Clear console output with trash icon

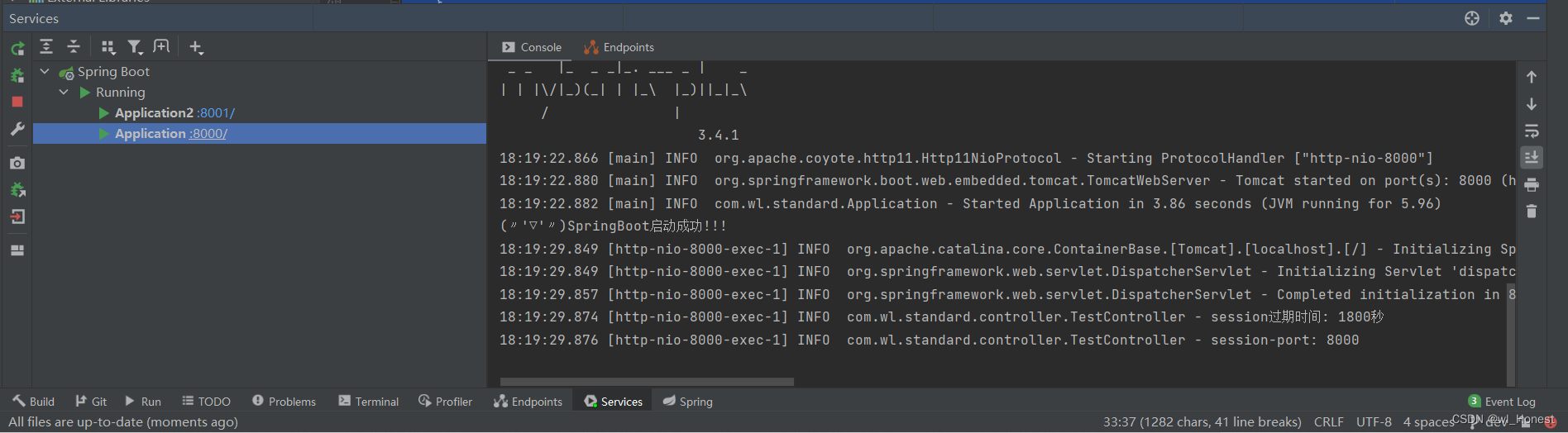(x=1532, y=212)
